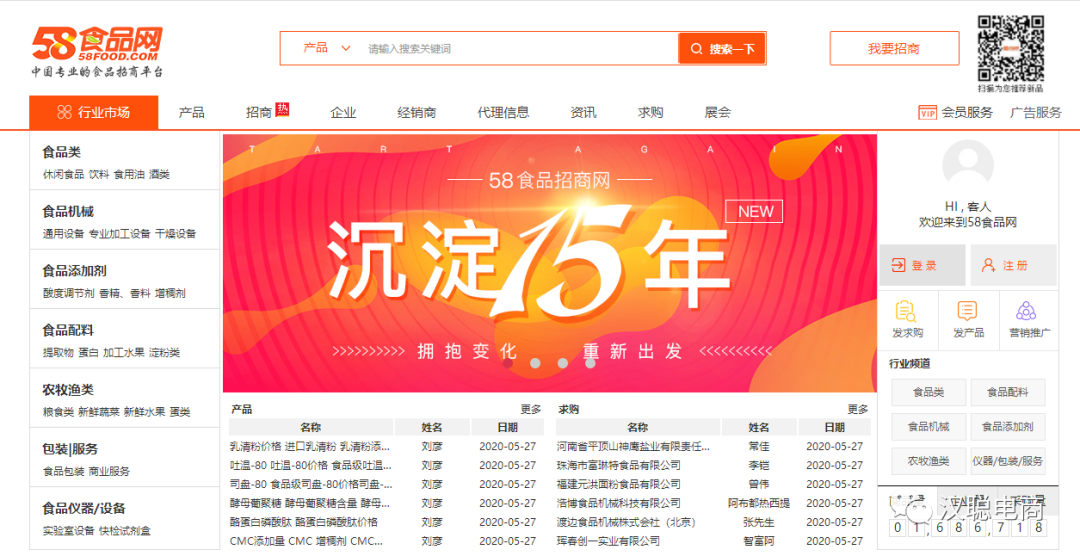This screenshot has height=556, width=1080.
Task: Select the second banner carousel dot
Action: pos(535,363)
